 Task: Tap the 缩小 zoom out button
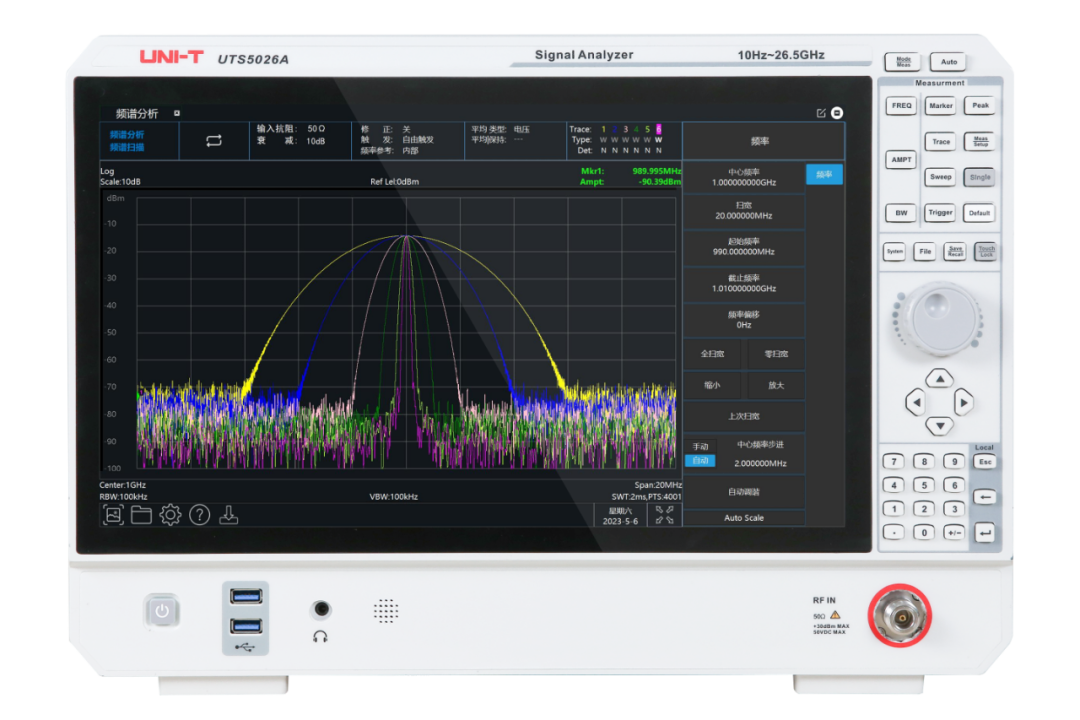[x=712, y=385]
